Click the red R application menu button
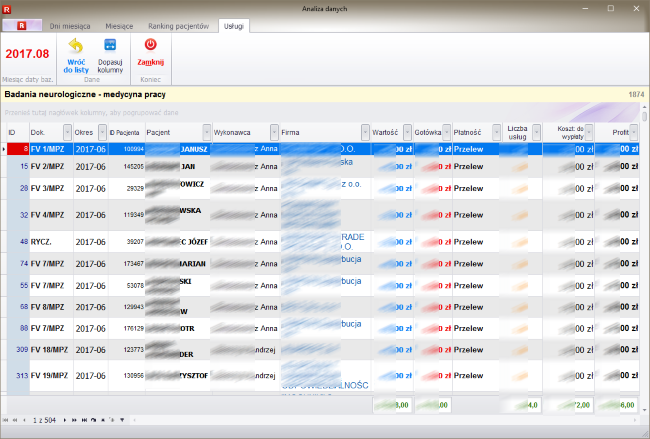 point(22,25)
